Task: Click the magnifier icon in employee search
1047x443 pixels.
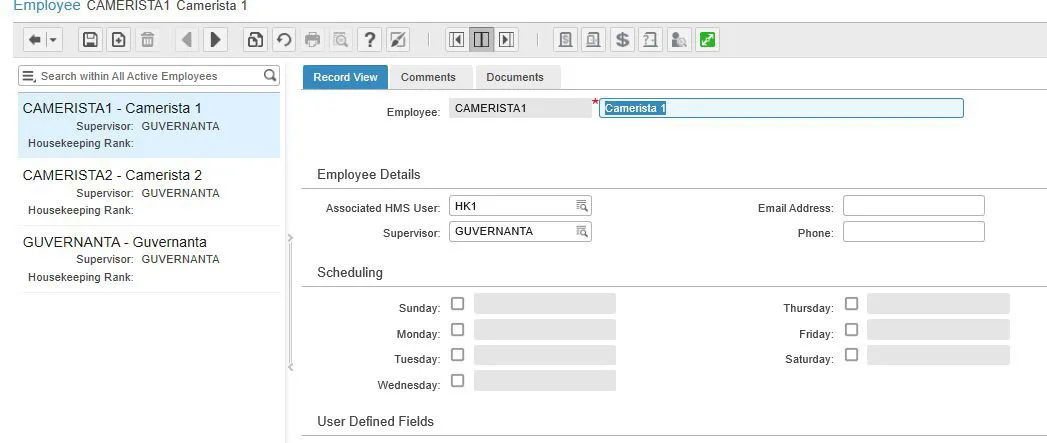Action: 270,76
